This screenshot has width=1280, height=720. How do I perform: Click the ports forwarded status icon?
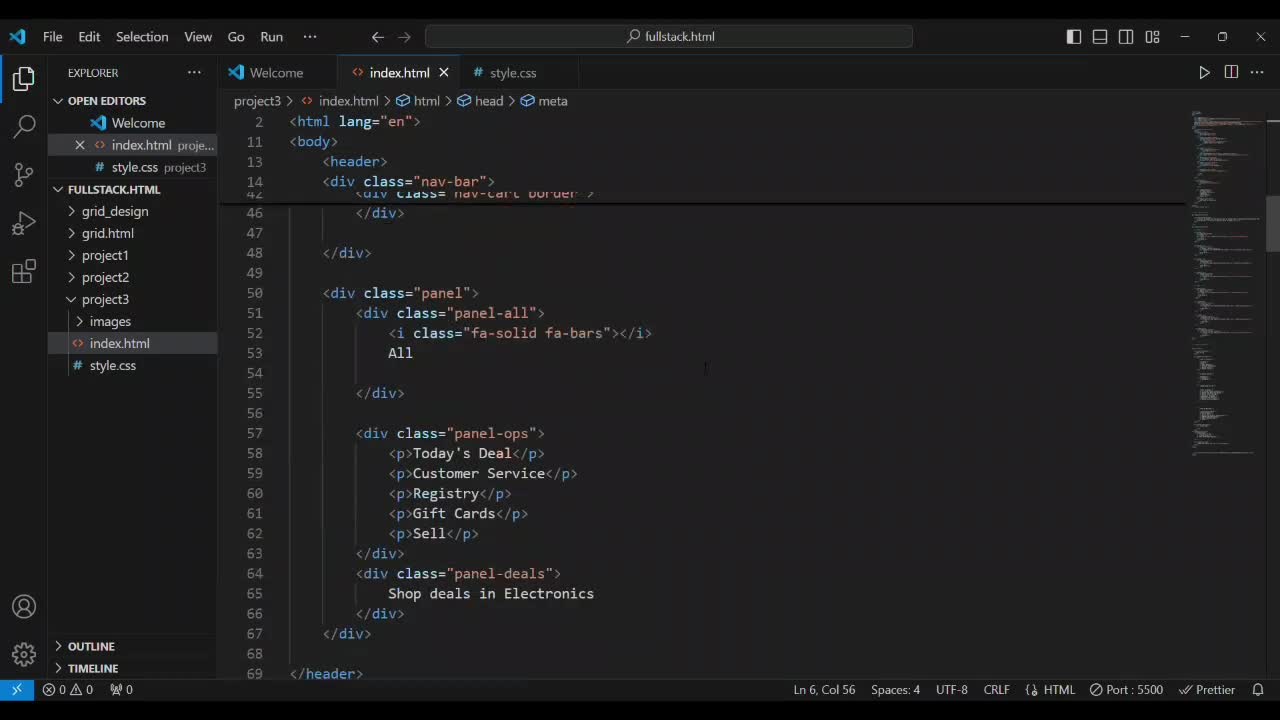tap(121, 689)
